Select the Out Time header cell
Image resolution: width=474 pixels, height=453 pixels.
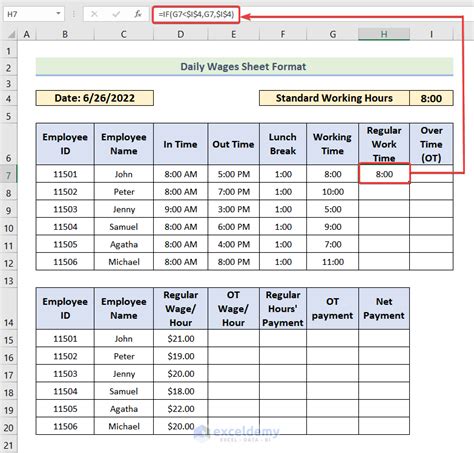pyautogui.click(x=233, y=144)
